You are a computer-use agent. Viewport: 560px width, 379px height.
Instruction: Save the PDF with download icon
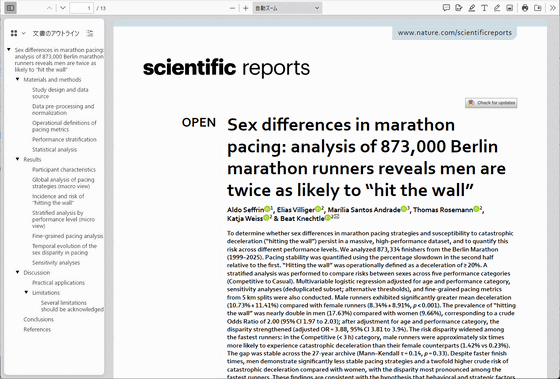pyautogui.click(x=538, y=8)
